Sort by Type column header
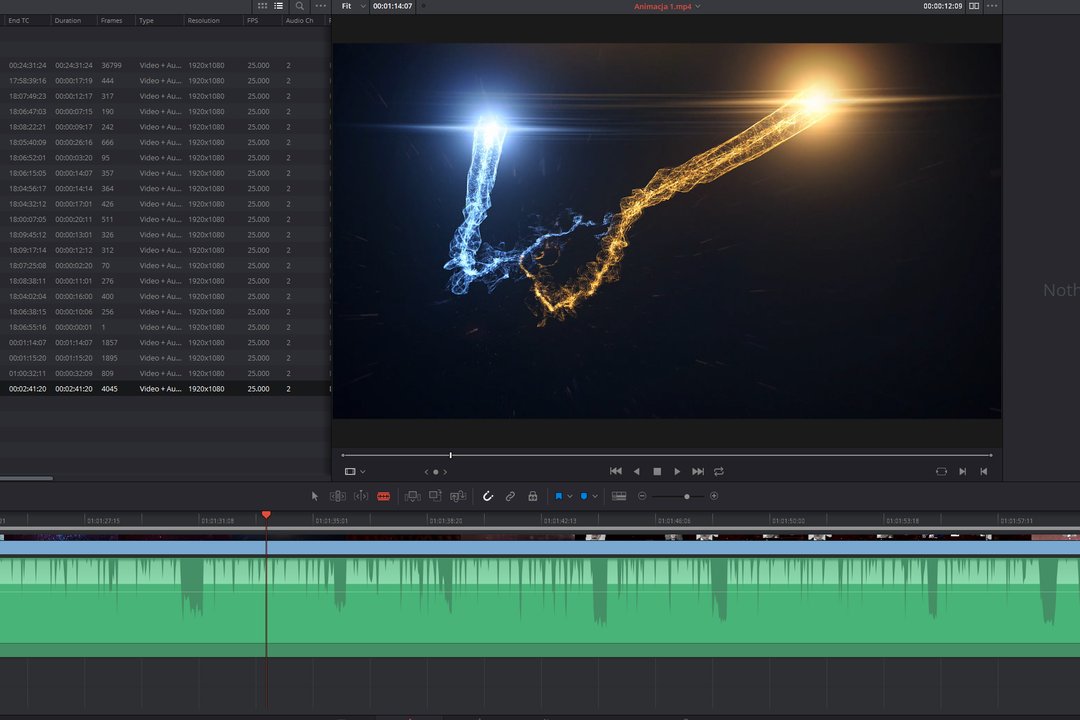The height and width of the screenshot is (720, 1080). (x=146, y=21)
